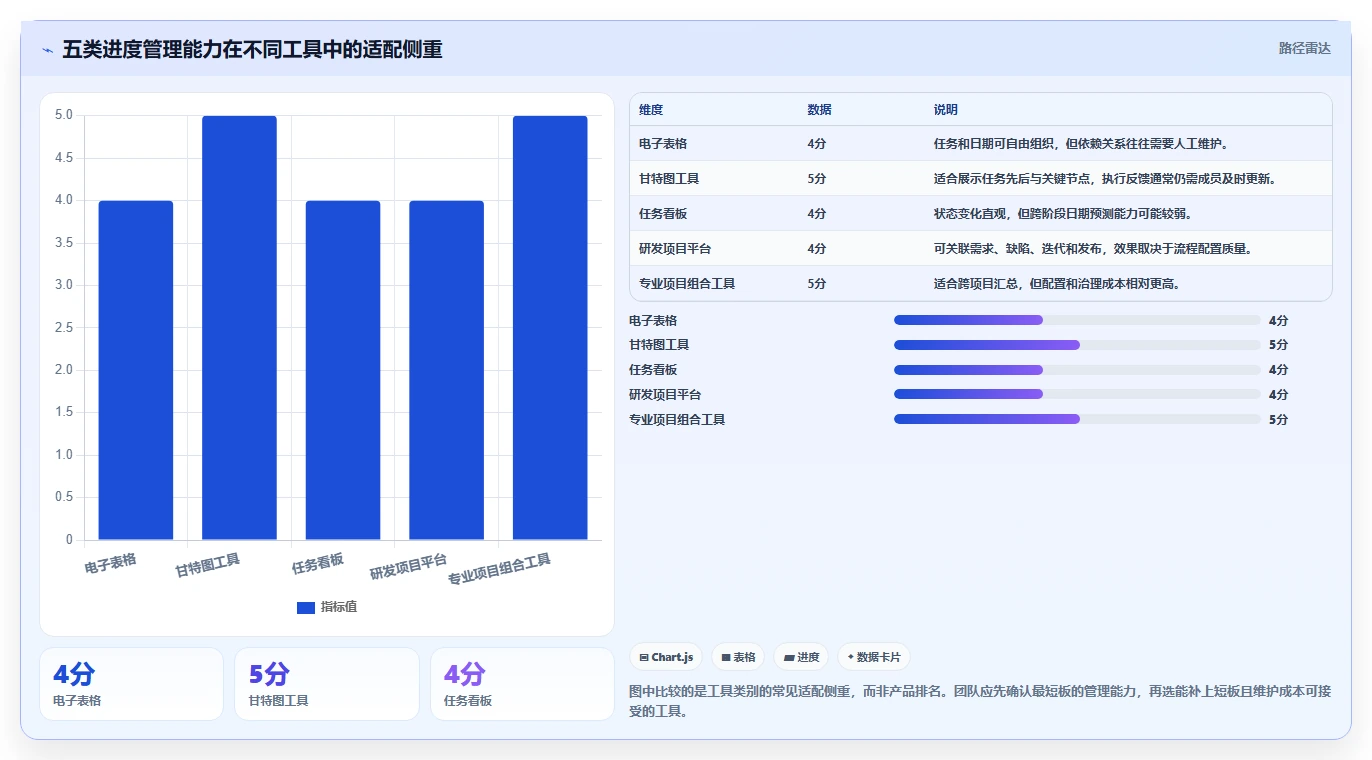
Task: Click the 任务看板 cell in the table
Action: (x=663, y=213)
